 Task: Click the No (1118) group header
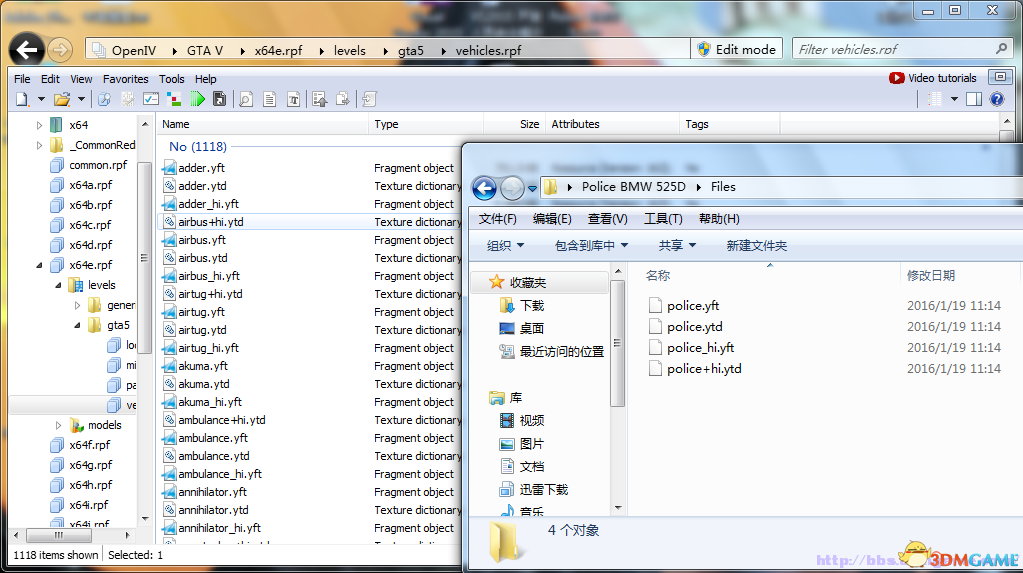(x=198, y=147)
